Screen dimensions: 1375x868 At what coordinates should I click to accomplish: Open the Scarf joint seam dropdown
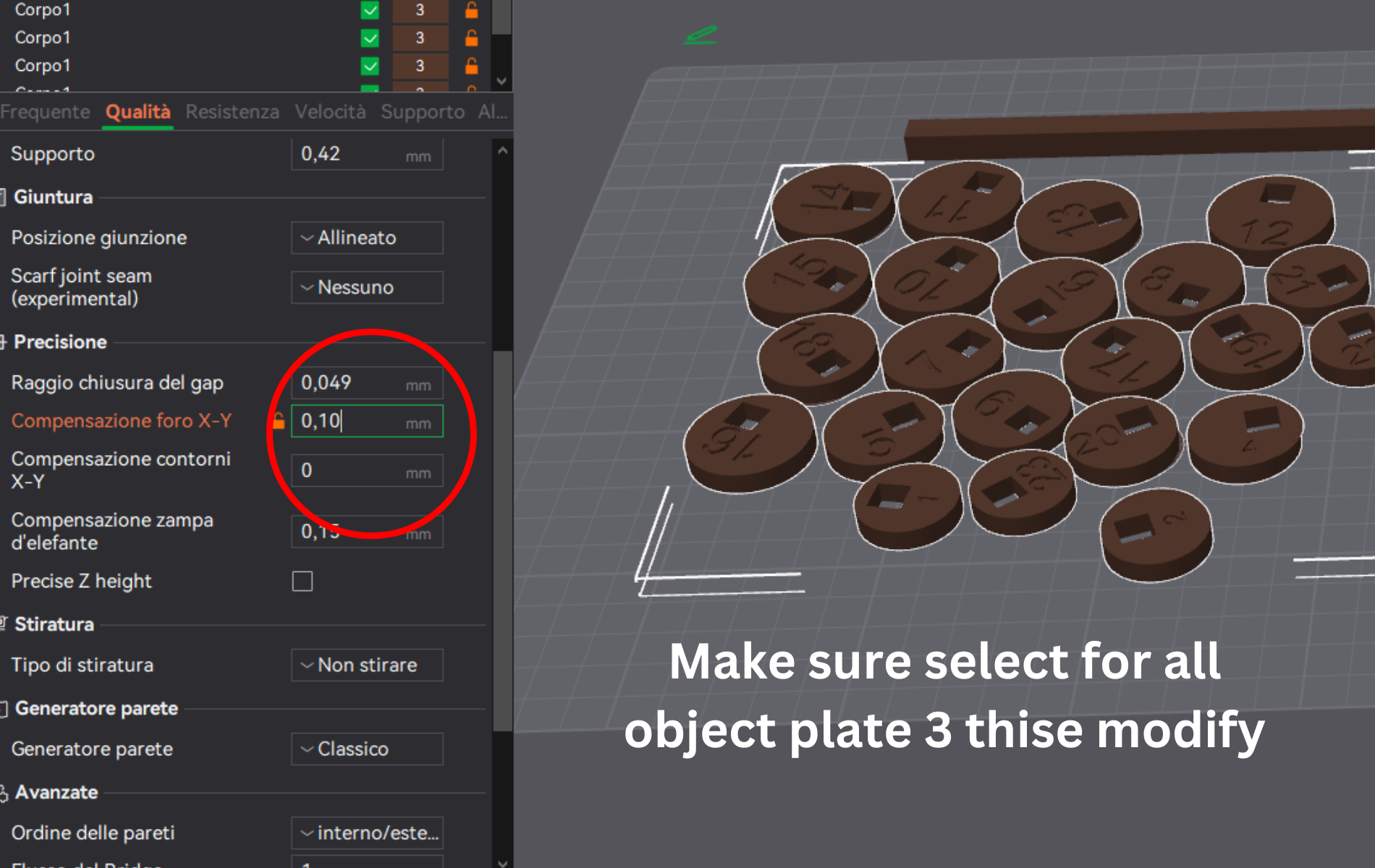point(367,287)
